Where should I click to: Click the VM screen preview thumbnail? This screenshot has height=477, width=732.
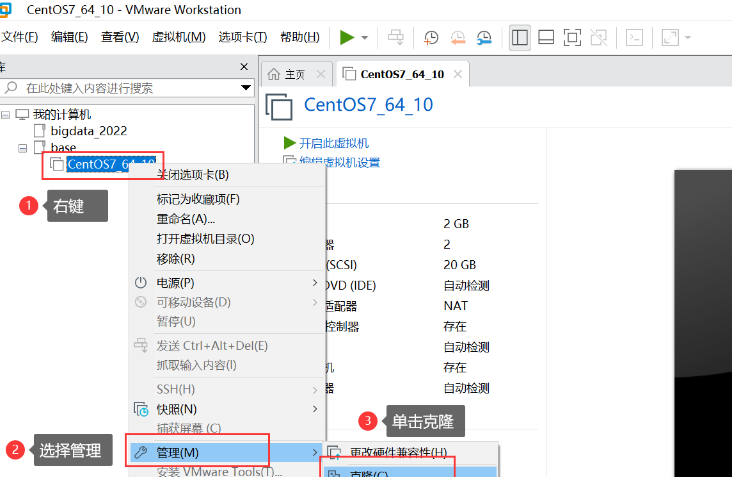tap(703, 323)
